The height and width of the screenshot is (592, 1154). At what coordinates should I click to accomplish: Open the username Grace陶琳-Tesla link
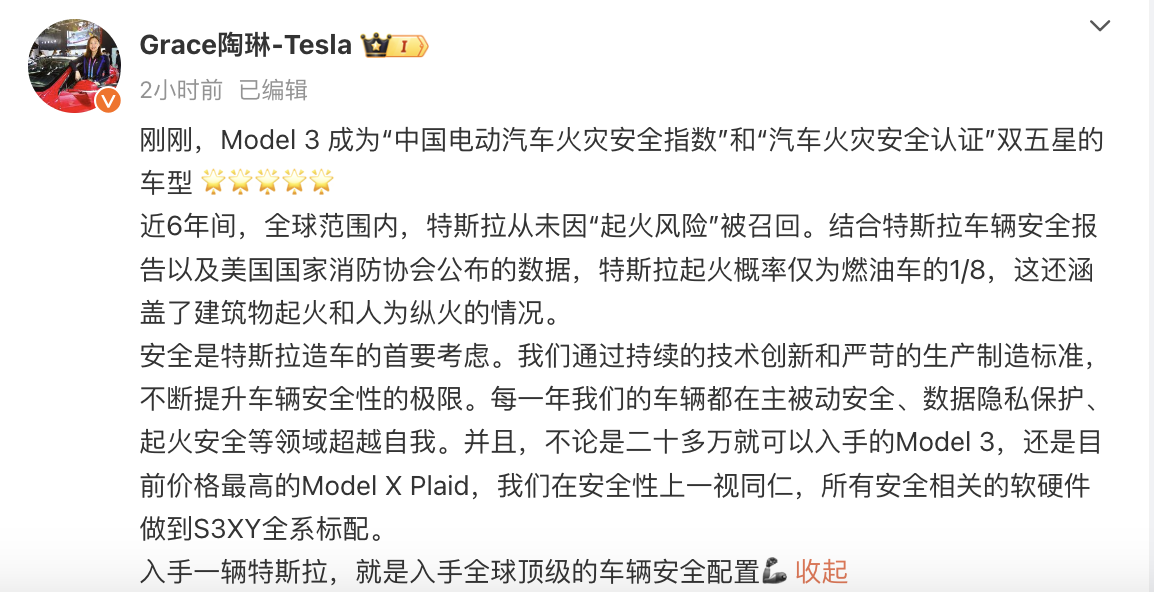246,46
